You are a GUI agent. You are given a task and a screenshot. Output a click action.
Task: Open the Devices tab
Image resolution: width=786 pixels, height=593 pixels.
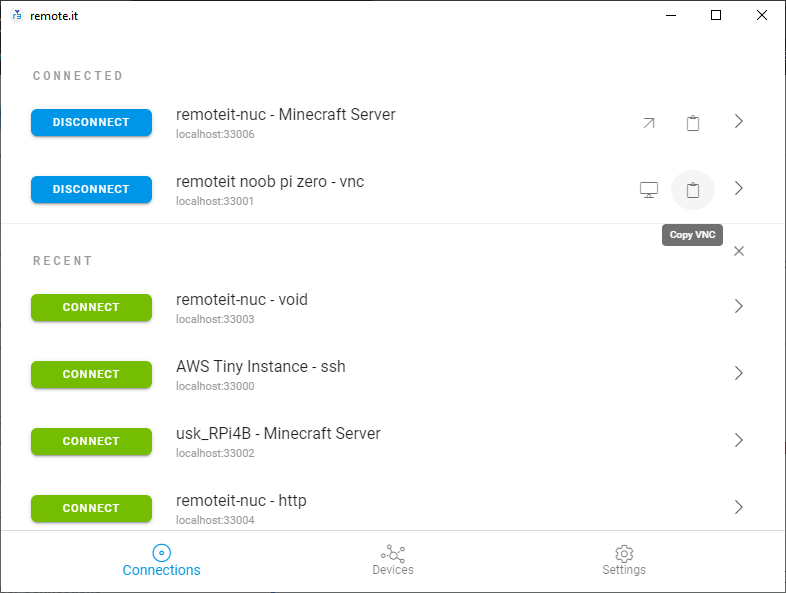click(x=392, y=560)
